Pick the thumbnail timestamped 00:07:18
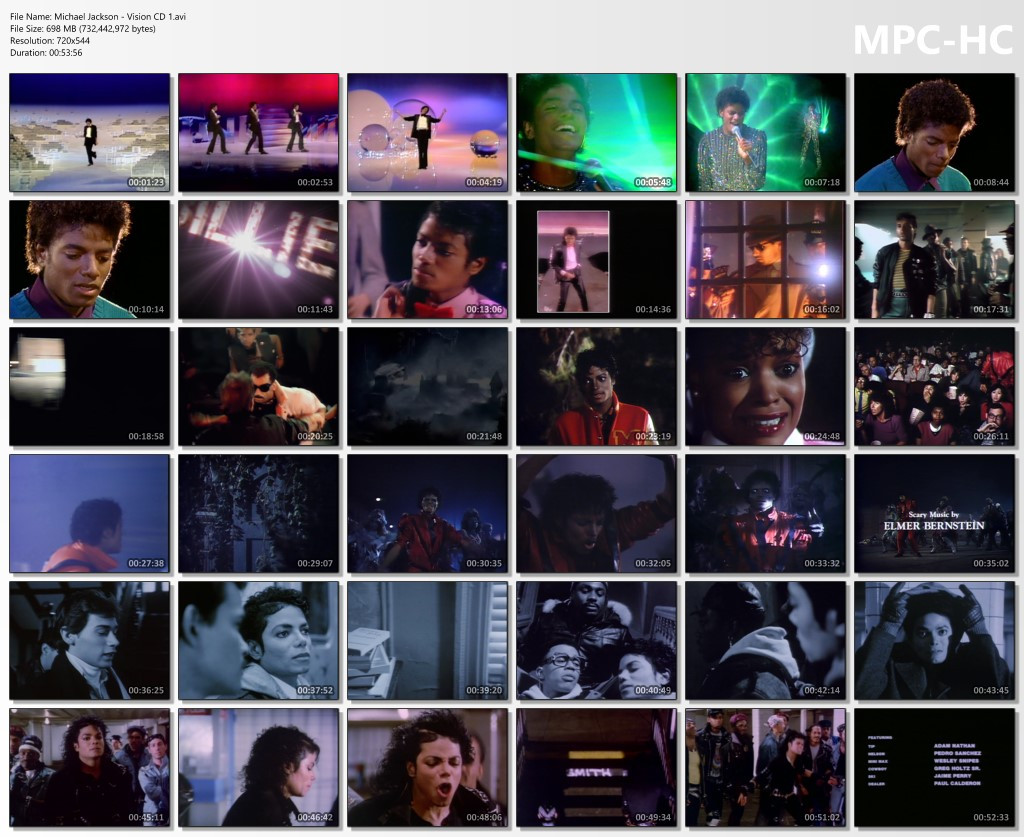Viewport: 1024px width, 837px height. coord(765,133)
